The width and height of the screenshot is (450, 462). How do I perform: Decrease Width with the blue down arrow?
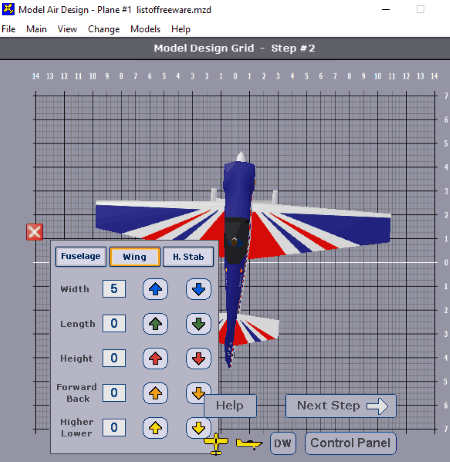click(x=199, y=289)
